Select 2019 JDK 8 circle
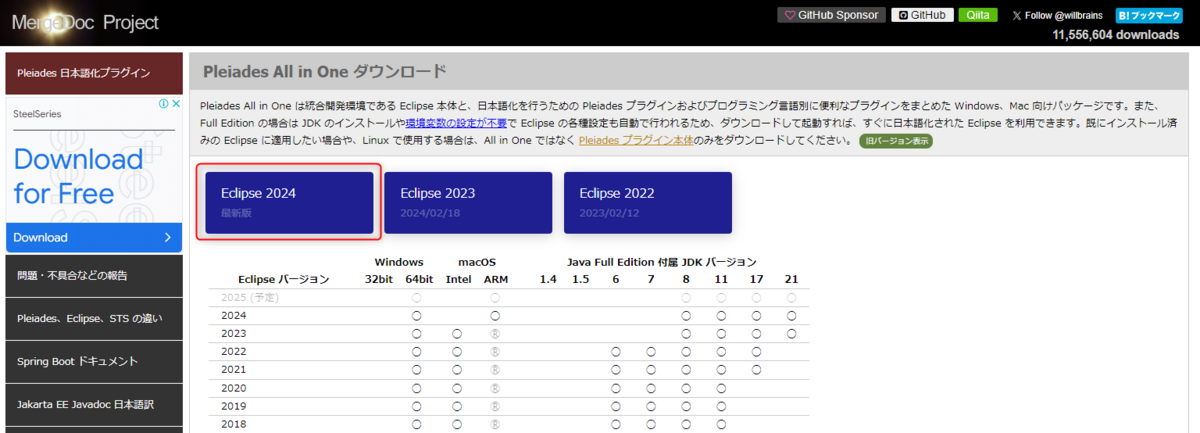Screen dimensions: 1200x433 686,406
